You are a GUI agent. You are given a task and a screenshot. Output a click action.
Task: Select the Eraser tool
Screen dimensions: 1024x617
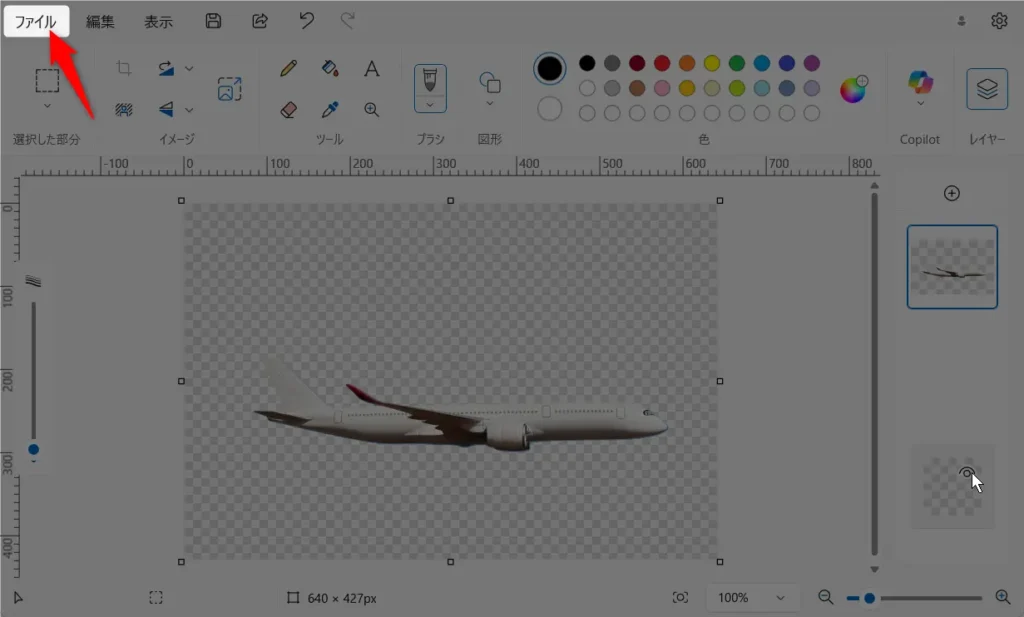288,110
